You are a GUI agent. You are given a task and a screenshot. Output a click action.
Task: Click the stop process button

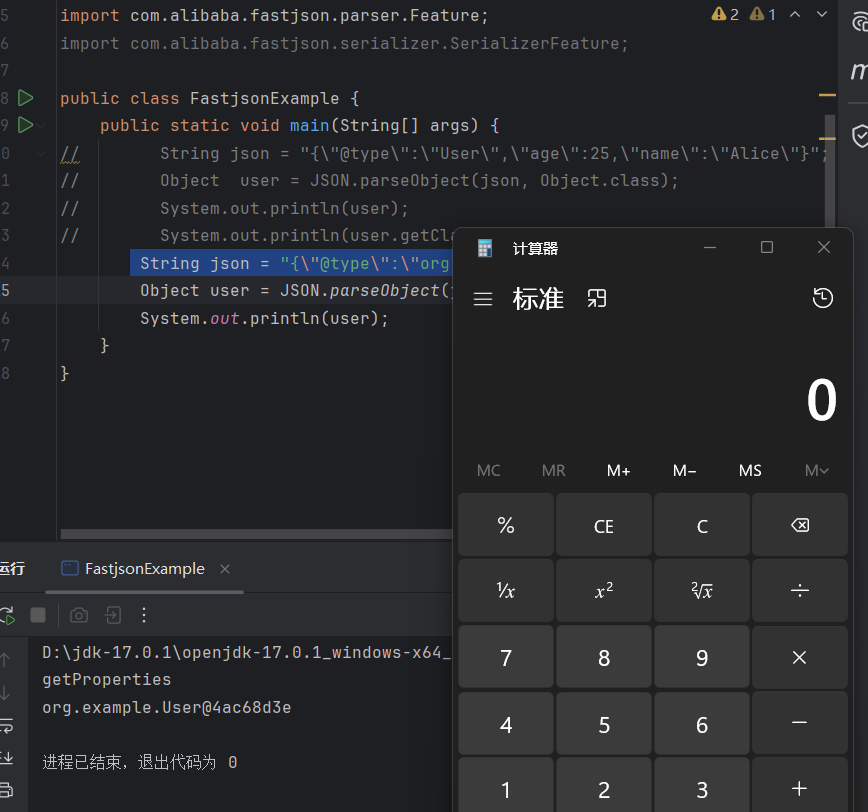(38, 614)
